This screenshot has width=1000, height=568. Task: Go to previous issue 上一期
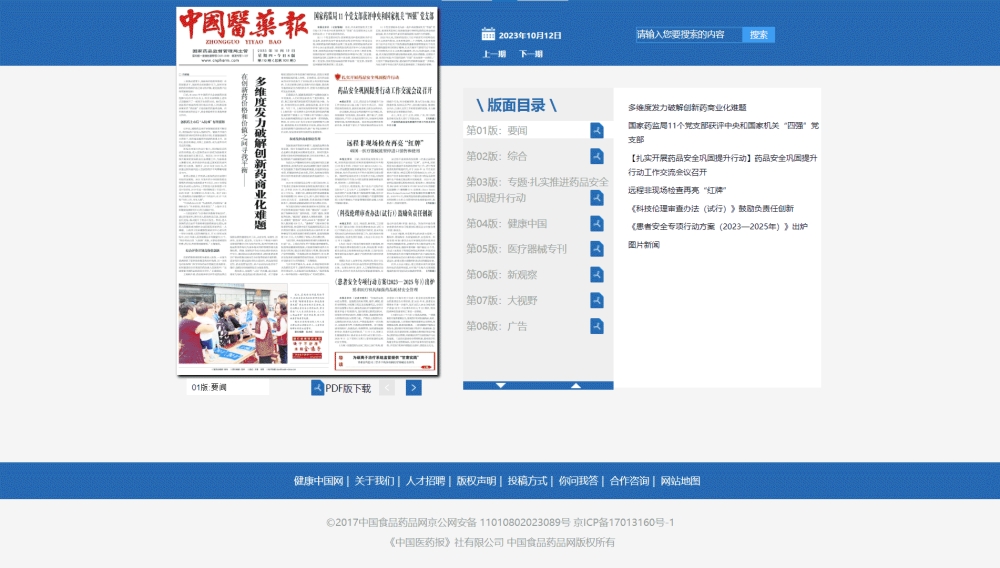click(494, 54)
